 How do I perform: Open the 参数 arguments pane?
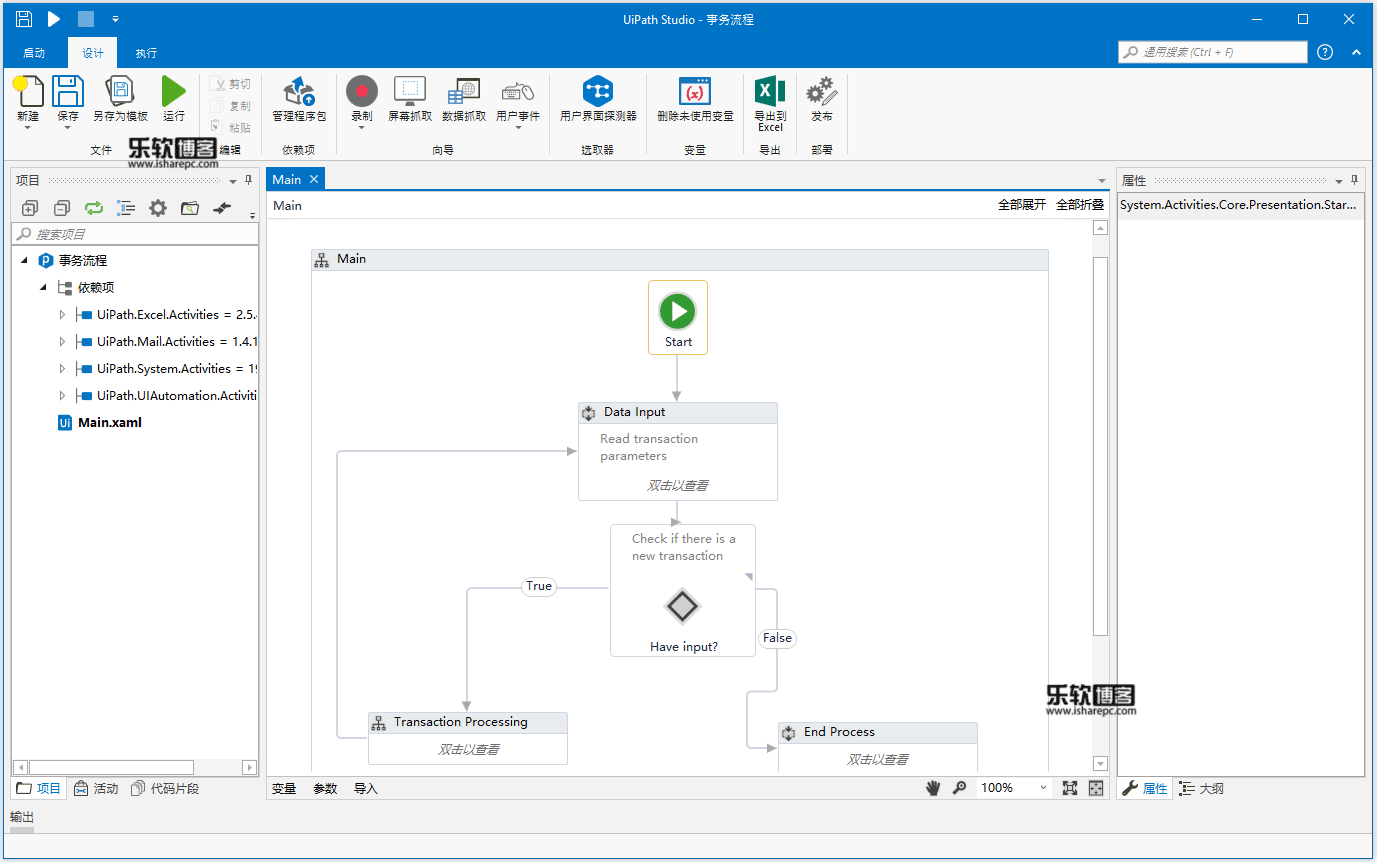point(325,788)
